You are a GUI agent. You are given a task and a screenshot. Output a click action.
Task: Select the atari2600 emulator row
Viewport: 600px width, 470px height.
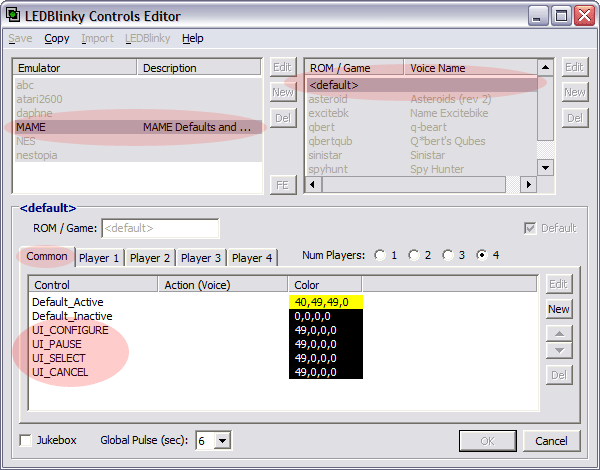coord(138,99)
